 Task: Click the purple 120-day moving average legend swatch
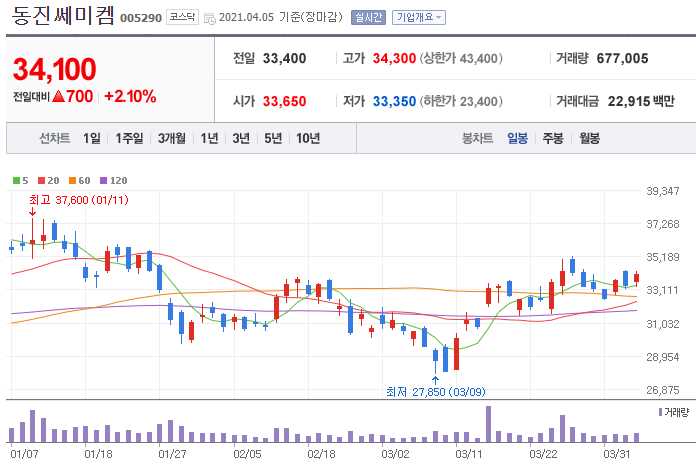tap(103, 180)
